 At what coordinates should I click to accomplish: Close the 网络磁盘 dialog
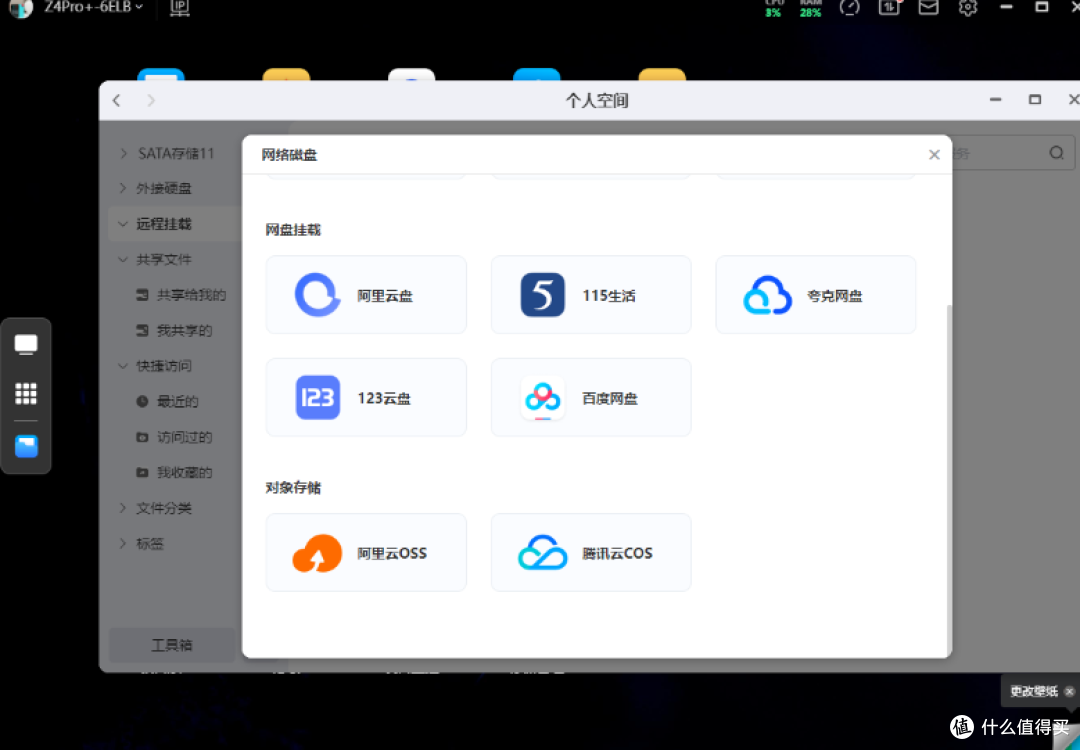(x=934, y=155)
